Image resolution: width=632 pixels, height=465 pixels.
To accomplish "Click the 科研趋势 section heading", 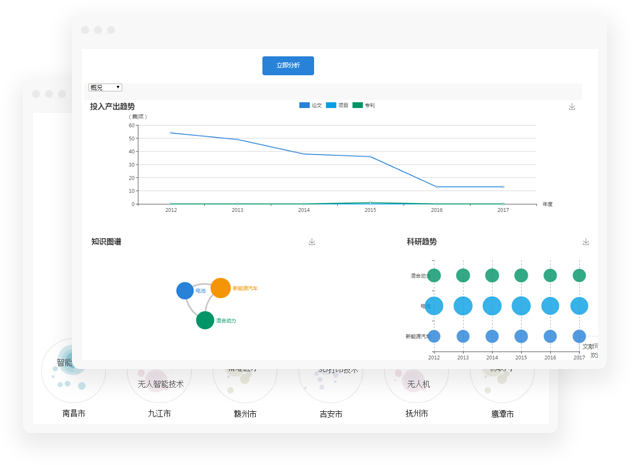I will coord(422,241).
